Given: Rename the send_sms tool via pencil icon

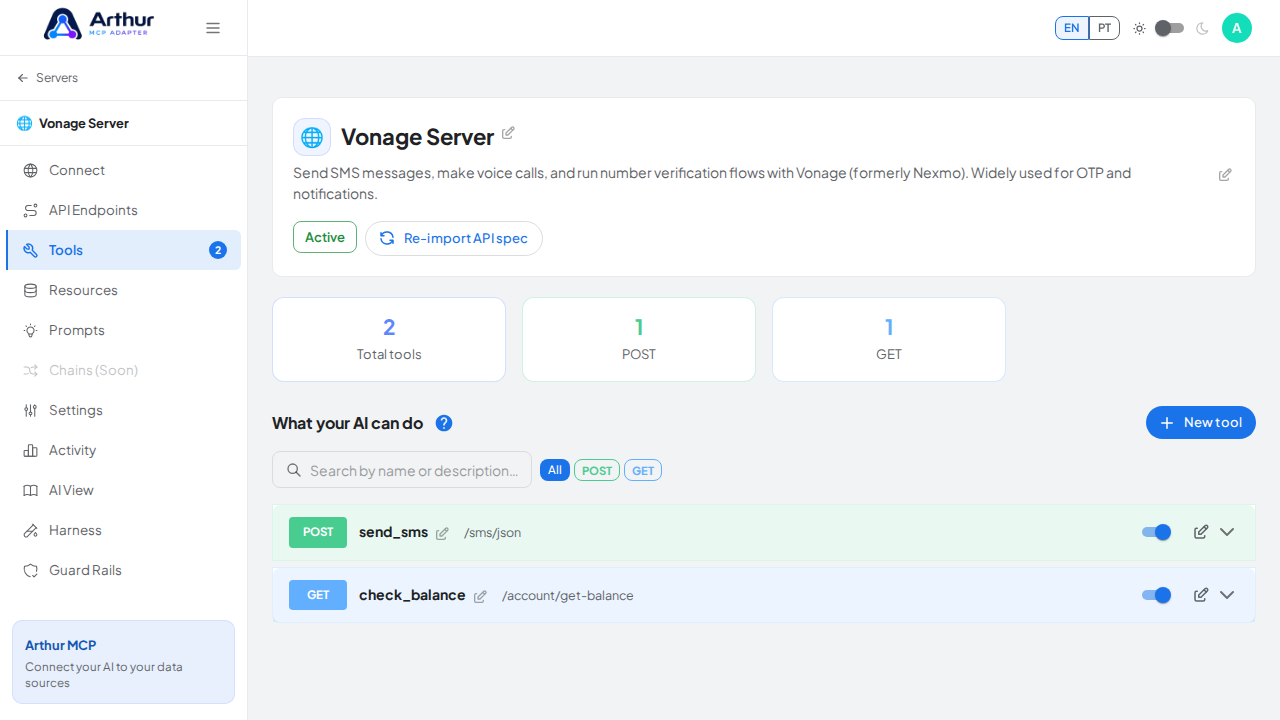Looking at the screenshot, I should (x=442, y=533).
